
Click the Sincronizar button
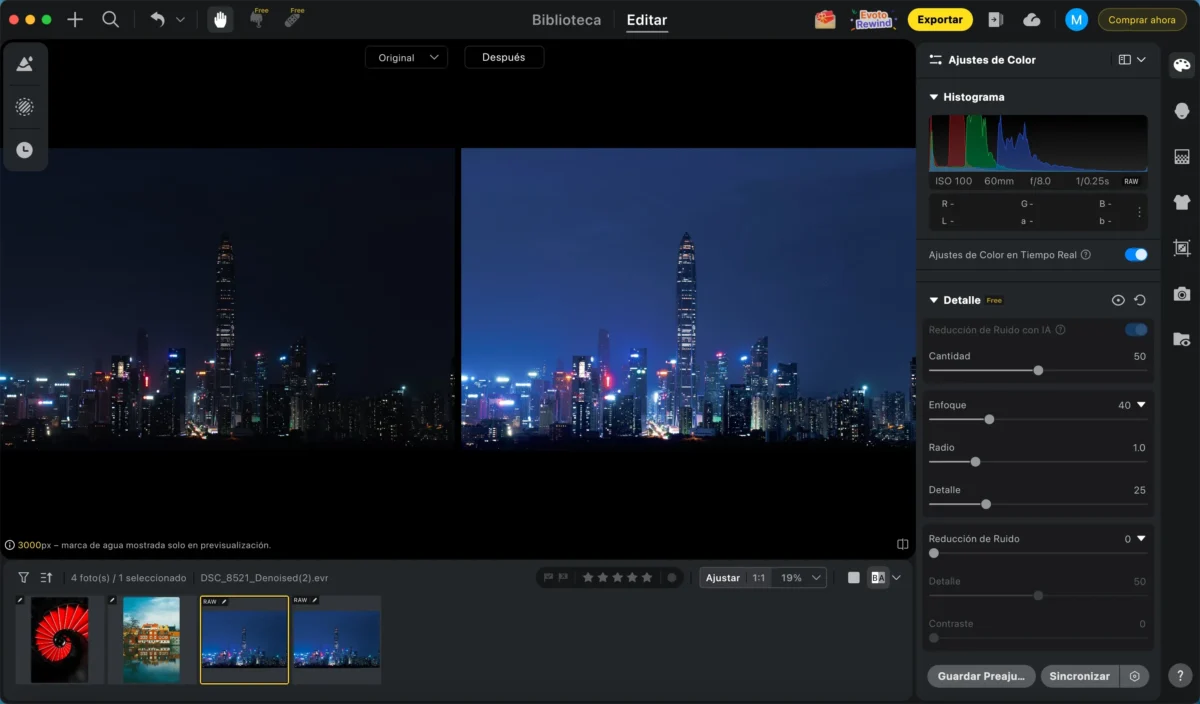click(x=1079, y=676)
